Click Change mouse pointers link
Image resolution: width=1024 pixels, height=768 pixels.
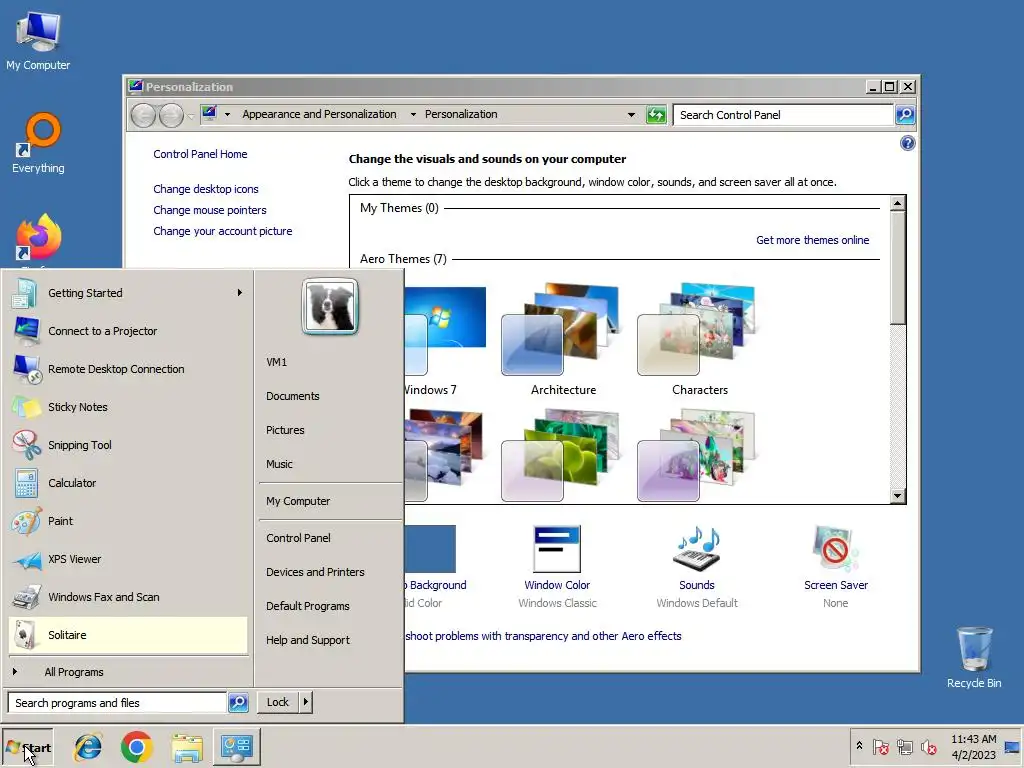click(x=210, y=210)
